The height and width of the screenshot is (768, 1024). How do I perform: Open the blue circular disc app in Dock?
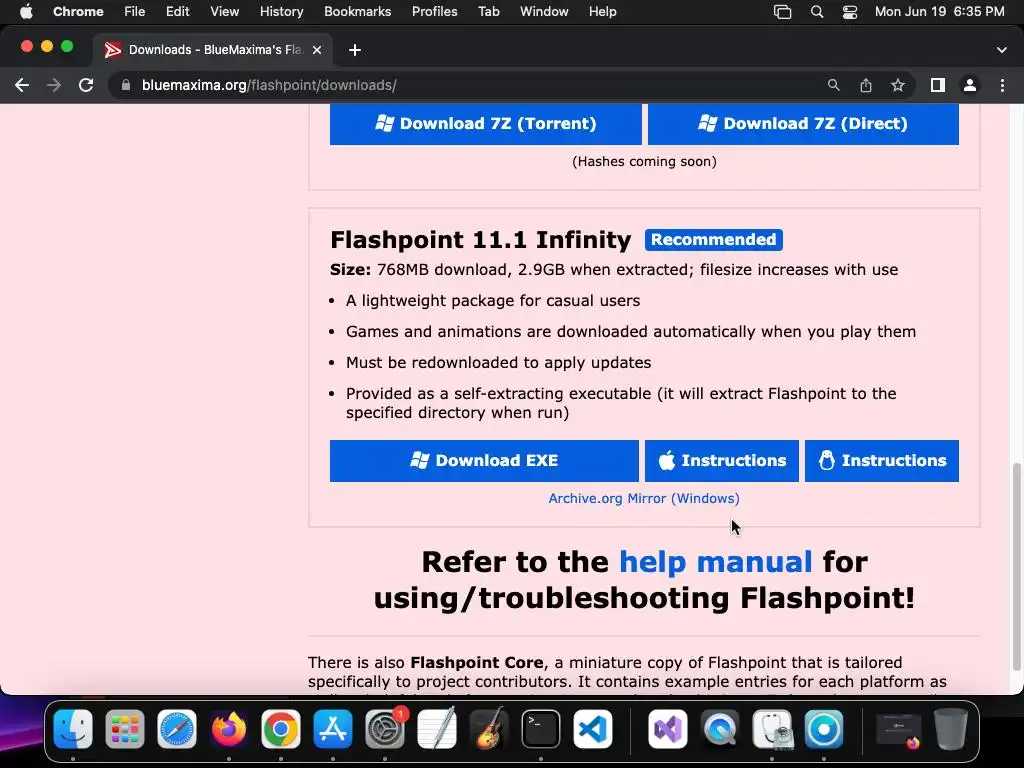coord(824,729)
